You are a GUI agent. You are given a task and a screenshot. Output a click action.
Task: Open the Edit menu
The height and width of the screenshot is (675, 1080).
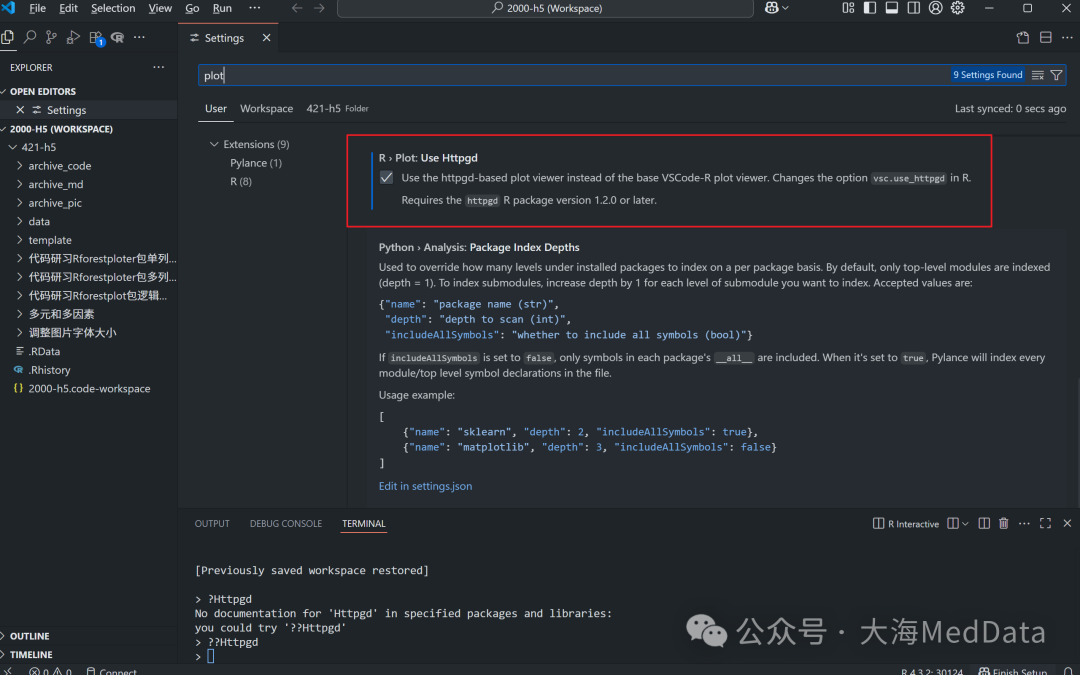[68, 8]
